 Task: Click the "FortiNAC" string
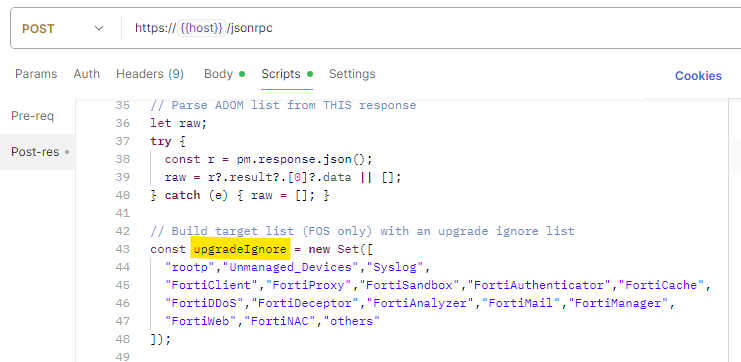point(280,321)
